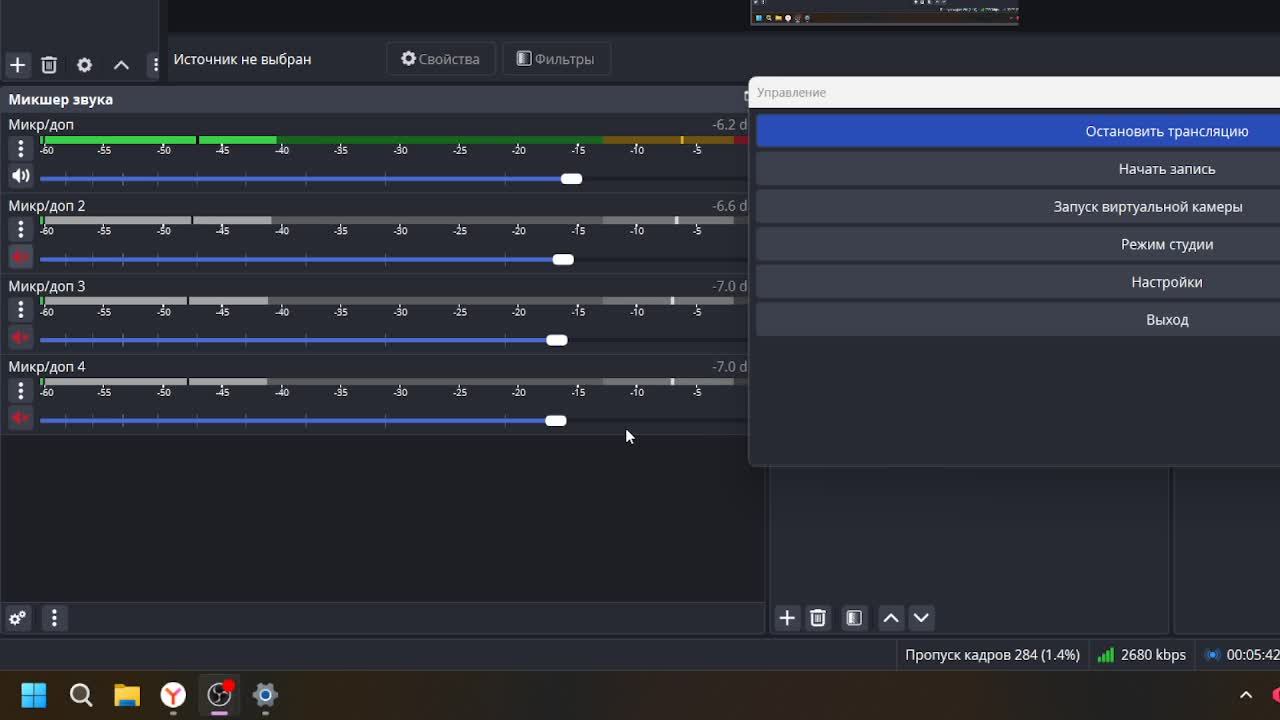Screen dimensions: 1280x720
Task: Open Свойства for the source
Action: (441, 59)
